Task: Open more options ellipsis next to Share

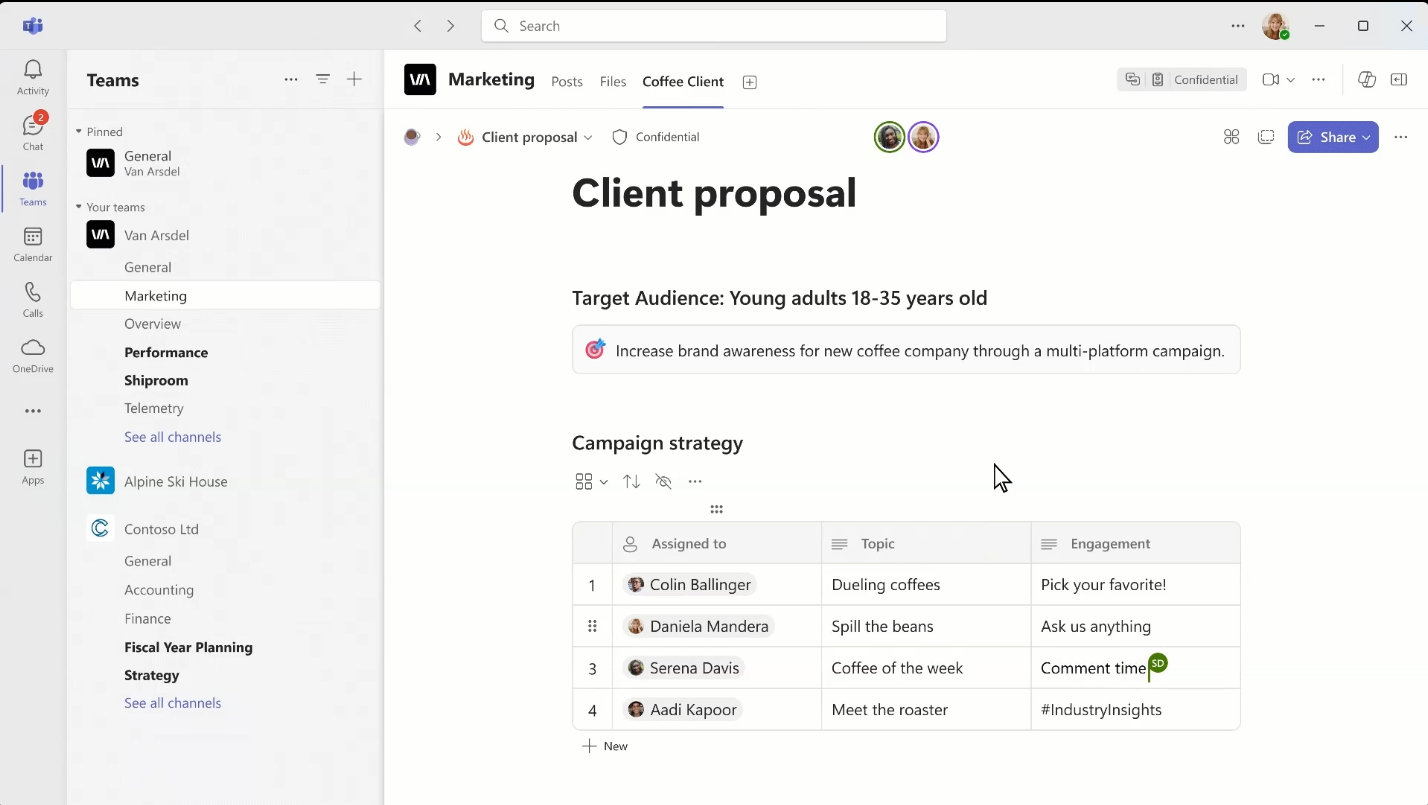Action: (1401, 137)
